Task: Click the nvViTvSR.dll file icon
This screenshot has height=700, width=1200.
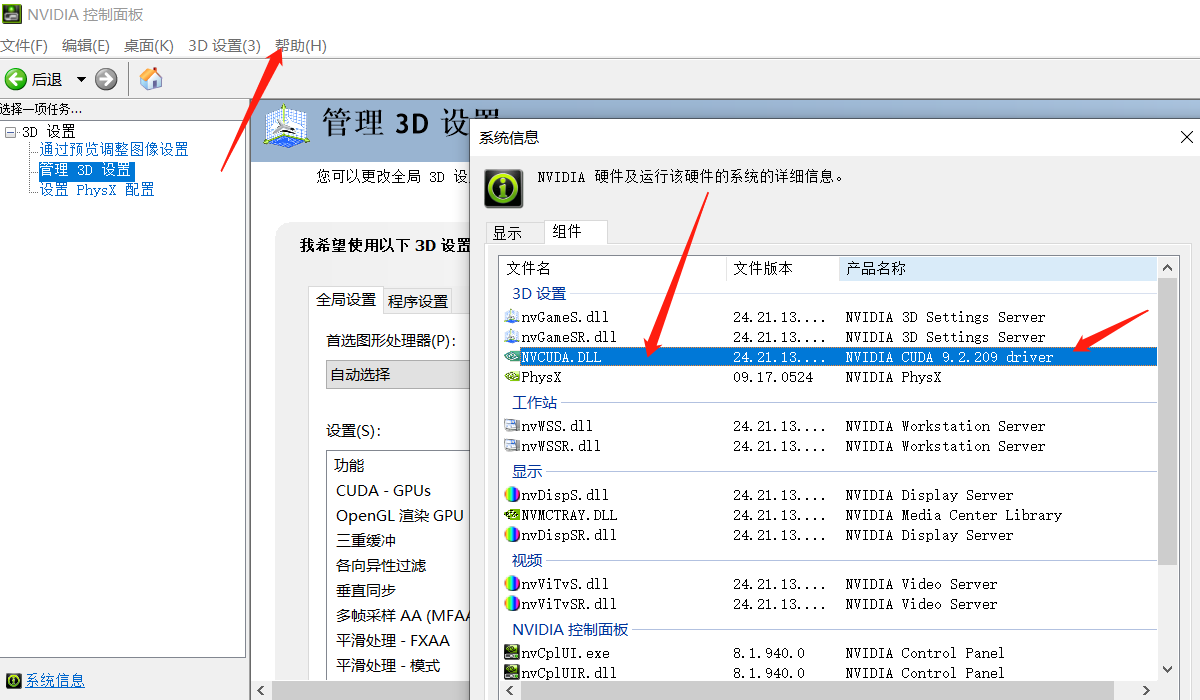Action: [x=512, y=604]
